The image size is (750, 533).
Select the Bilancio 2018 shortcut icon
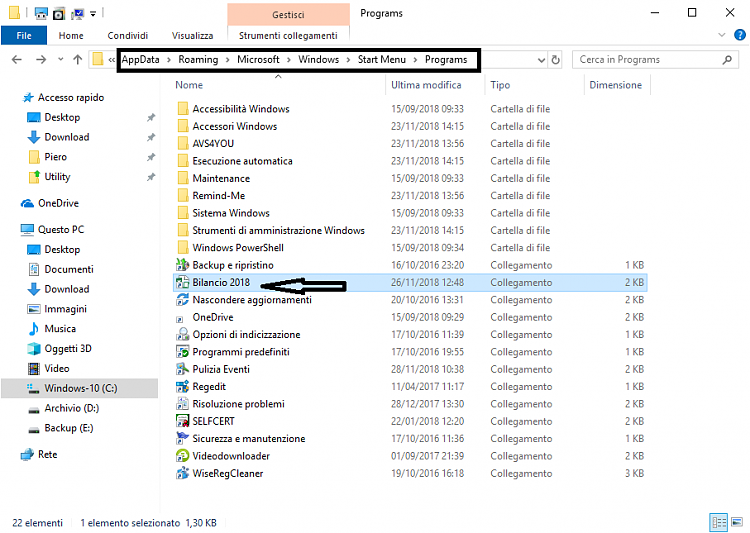(182, 282)
